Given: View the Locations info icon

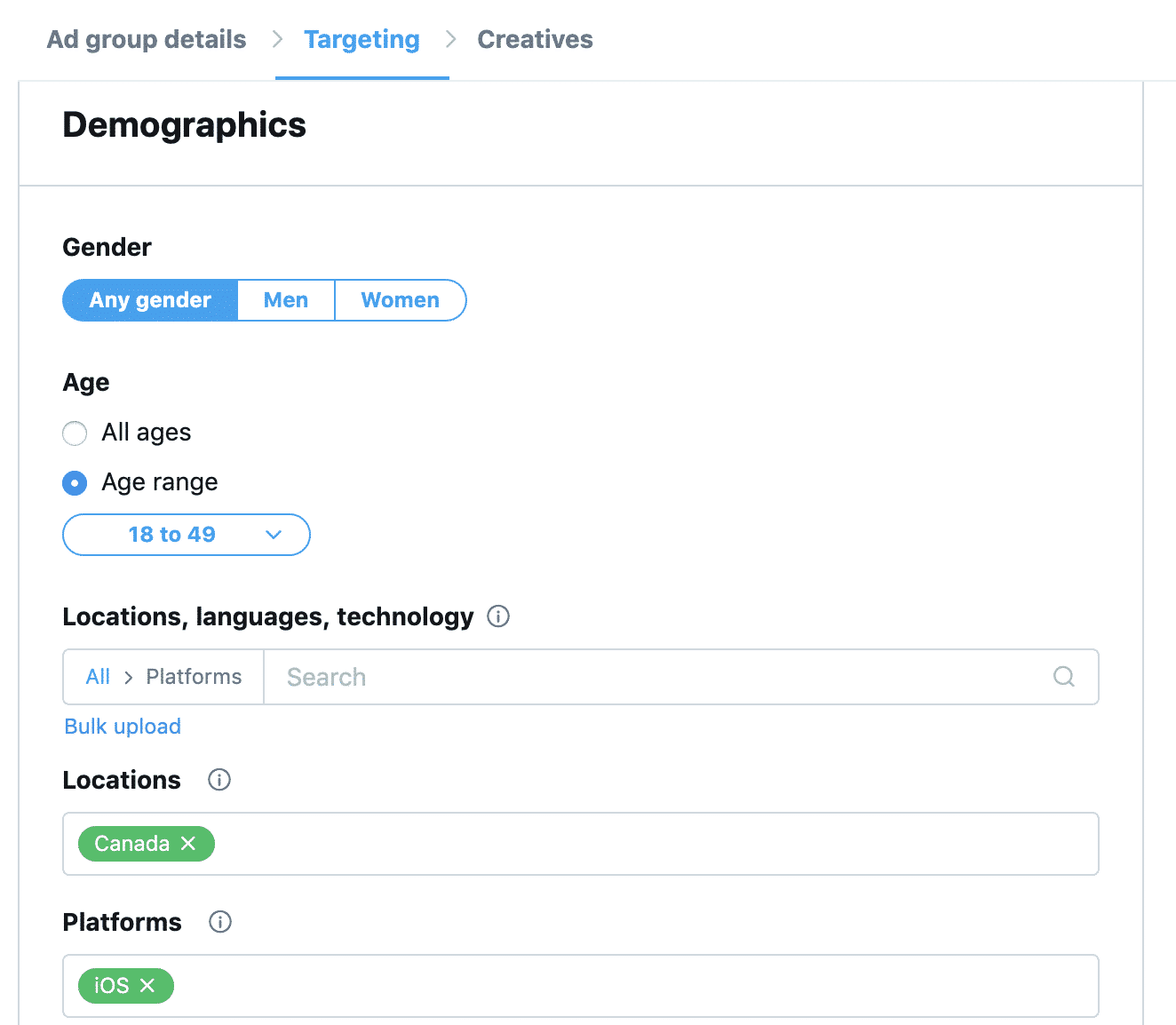Looking at the screenshot, I should (219, 780).
